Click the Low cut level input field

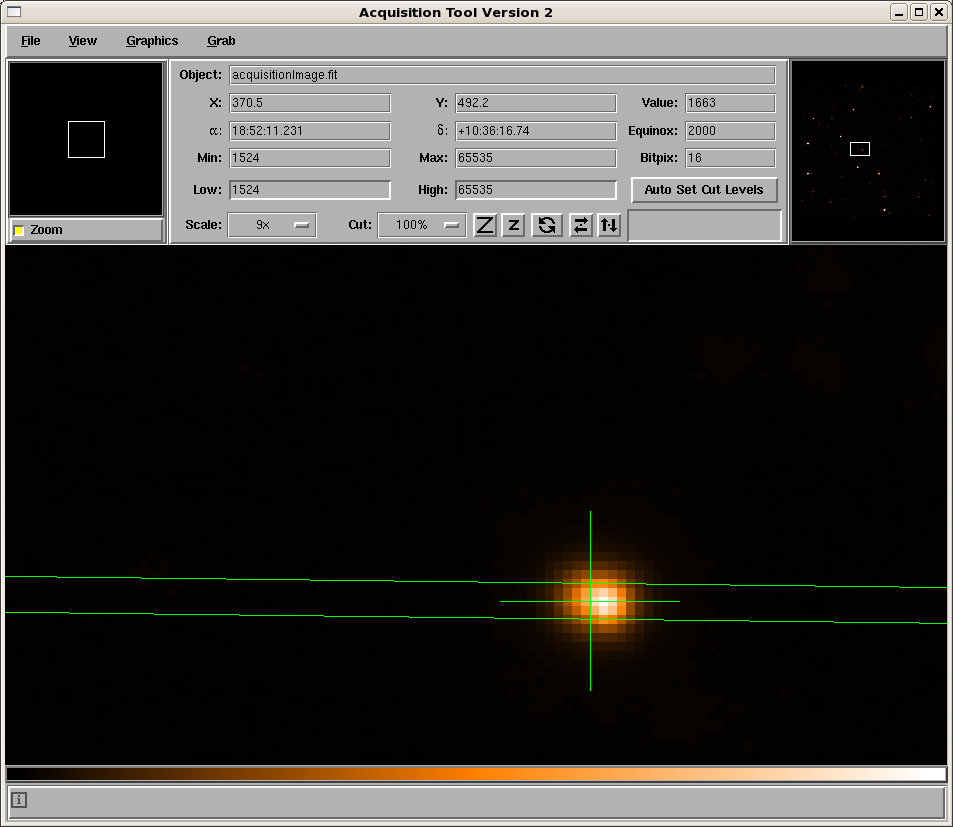point(310,190)
